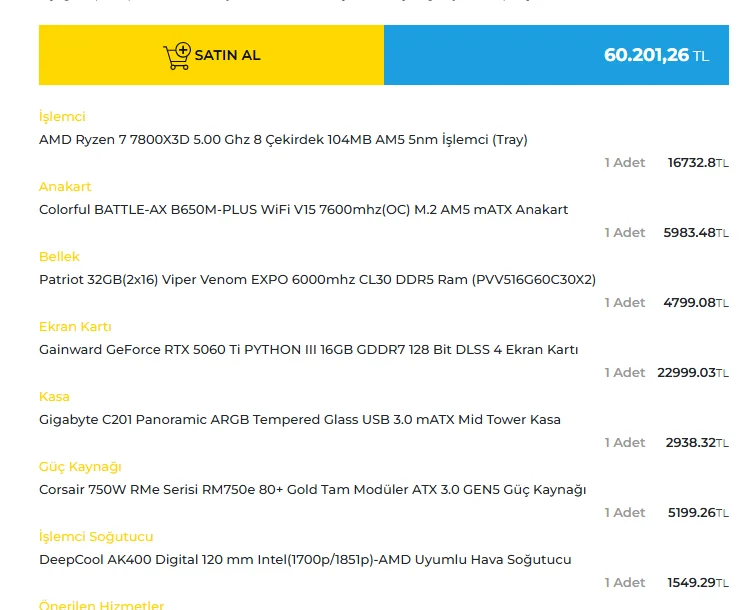
Task: Click the shopping cart plus icon
Action: point(177,55)
